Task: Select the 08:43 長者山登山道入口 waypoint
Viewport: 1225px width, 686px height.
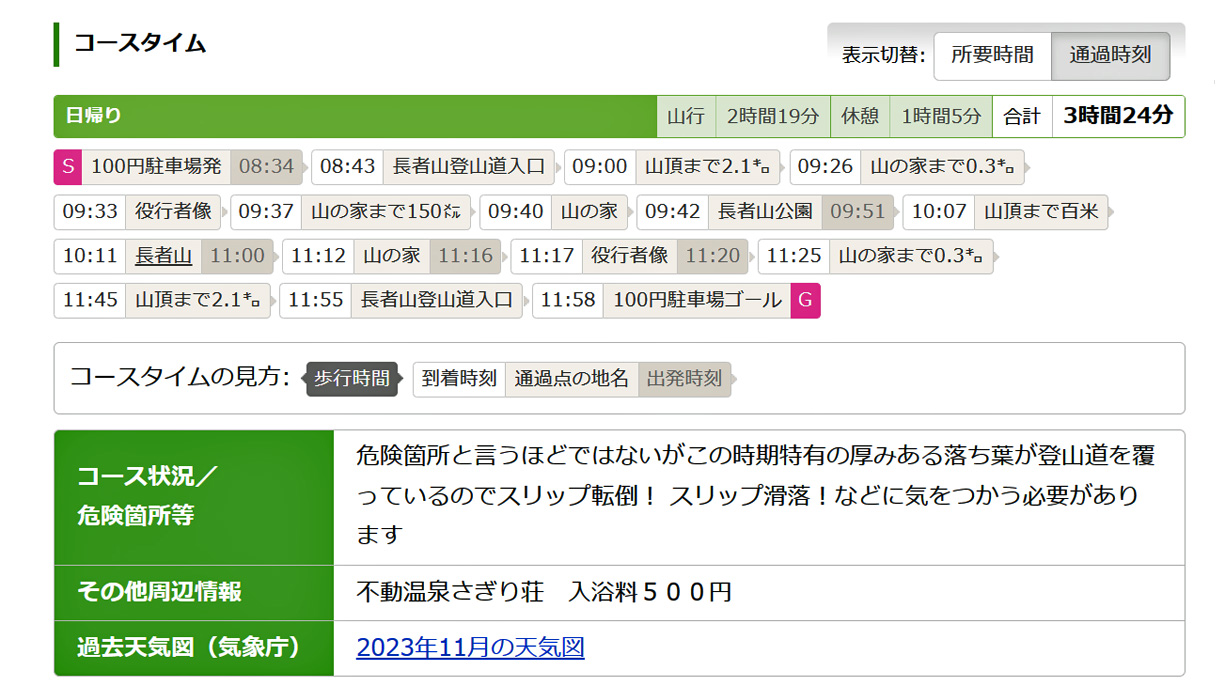Action: coord(468,166)
